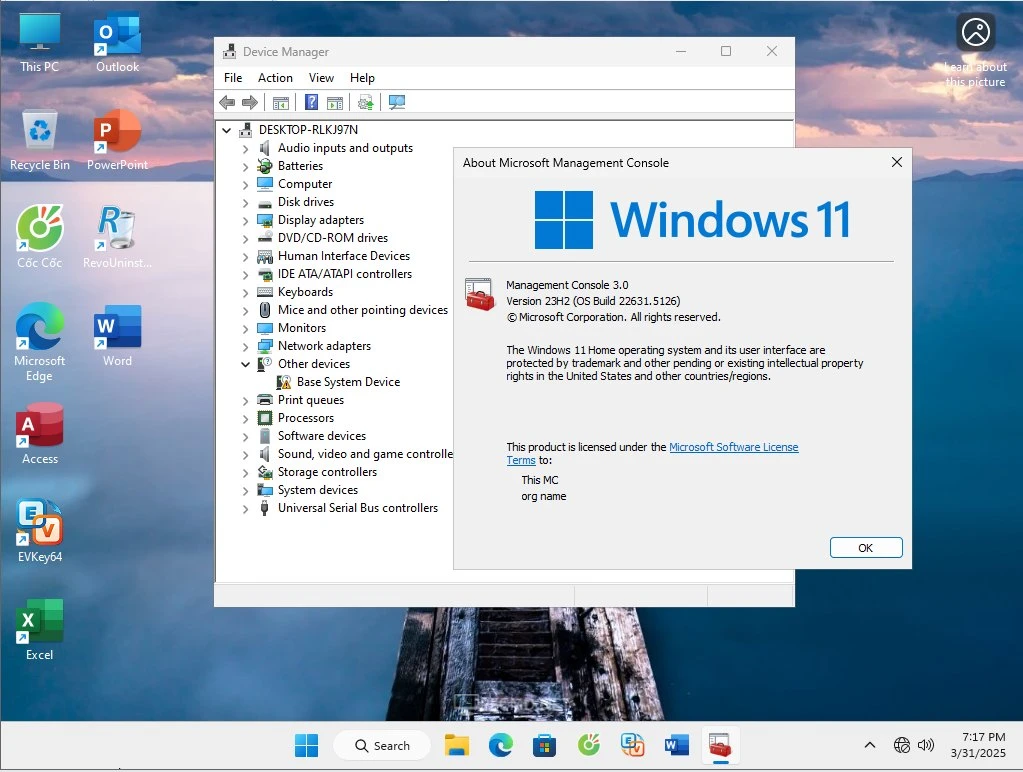Select the Batteries device category icon
1023x772 pixels.
click(264, 166)
